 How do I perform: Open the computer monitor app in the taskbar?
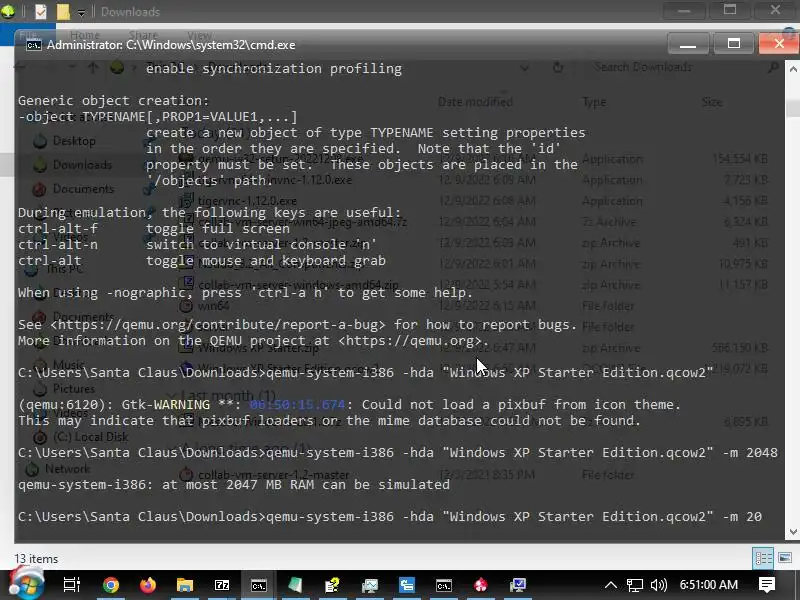pyautogui.click(x=517, y=585)
